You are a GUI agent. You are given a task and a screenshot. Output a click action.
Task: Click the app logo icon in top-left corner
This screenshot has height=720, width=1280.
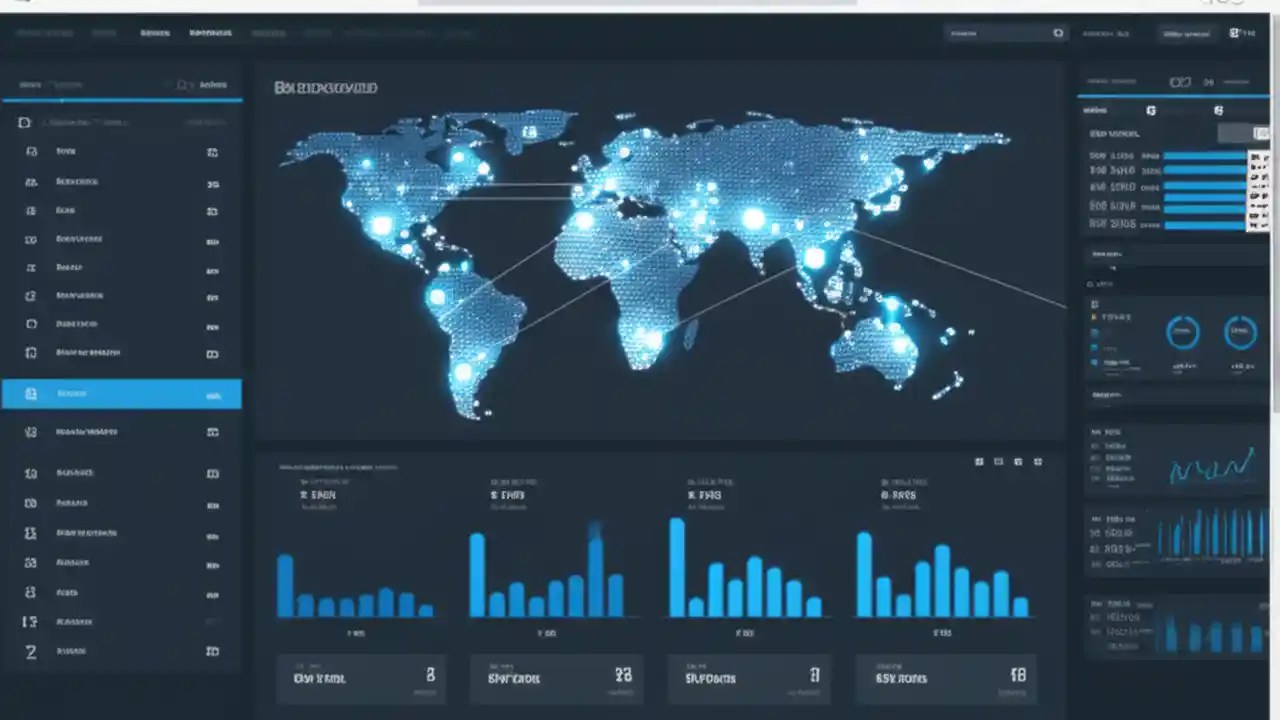(x=15, y=5)
